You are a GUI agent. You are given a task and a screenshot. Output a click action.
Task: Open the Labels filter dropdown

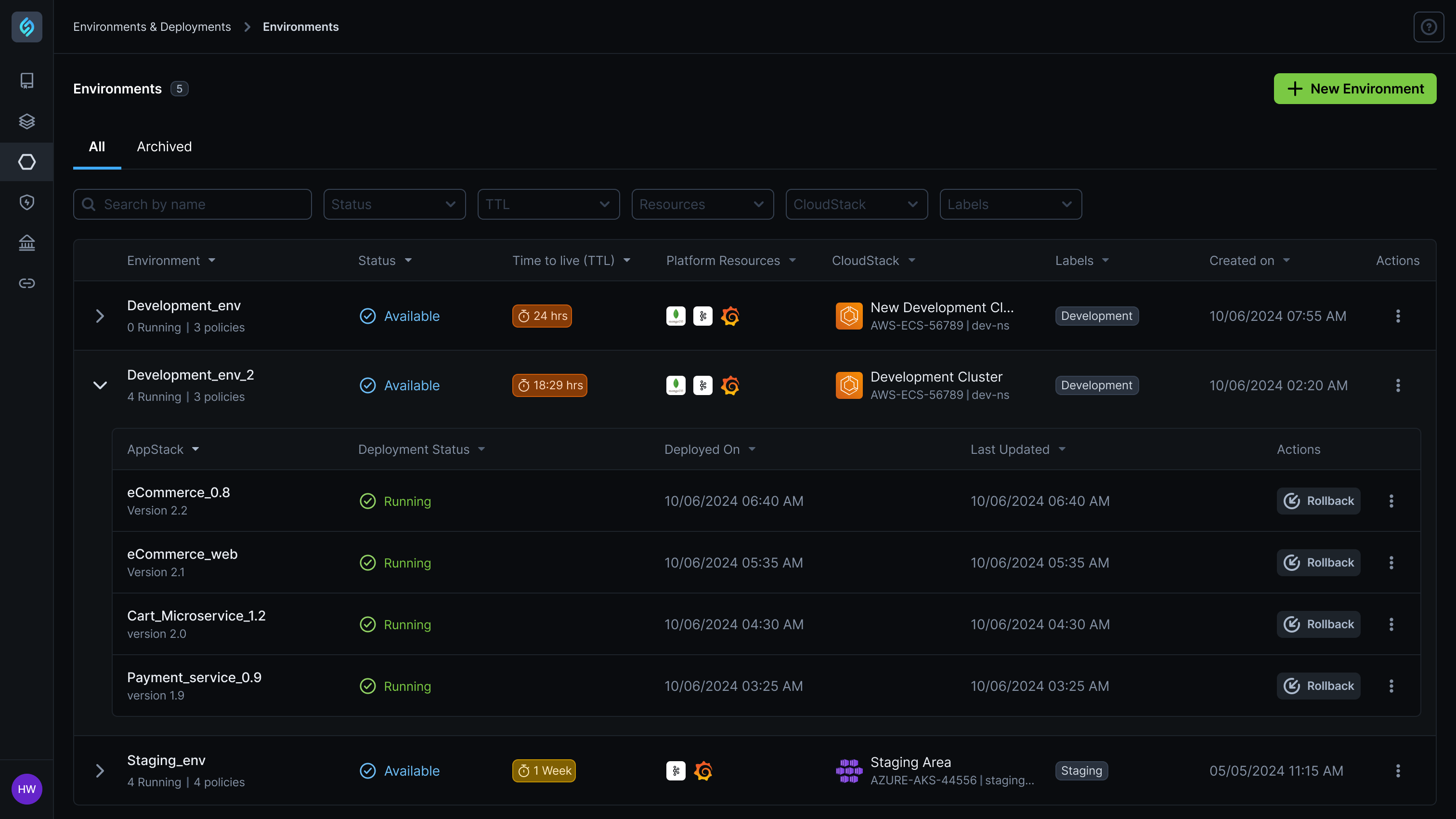(x=1011, y=204)
